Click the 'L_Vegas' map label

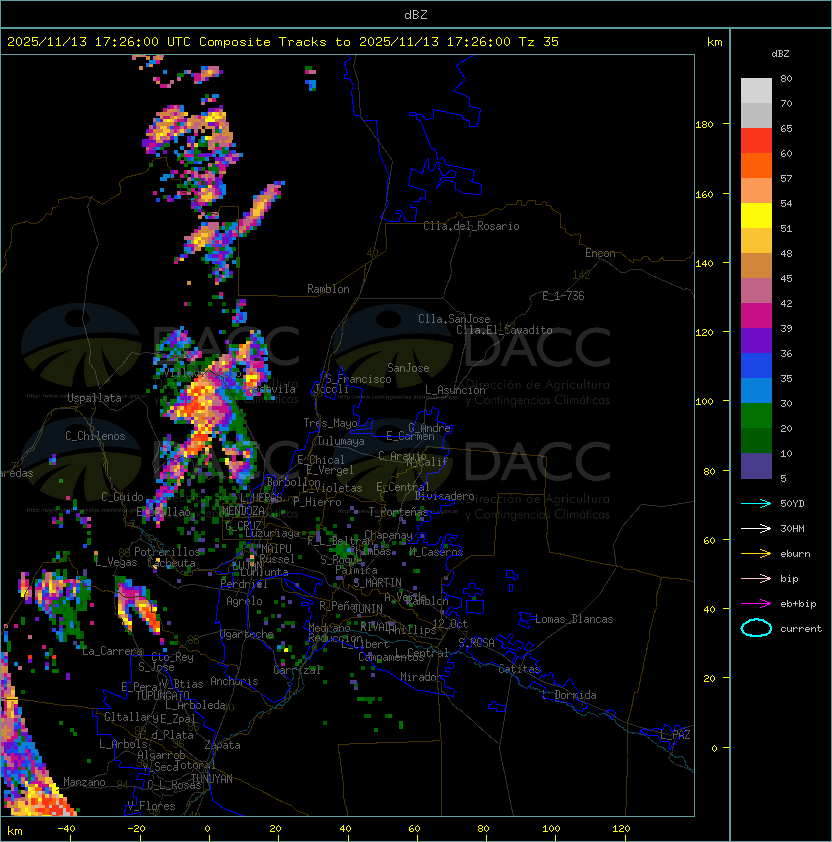[x=116, y=562]
